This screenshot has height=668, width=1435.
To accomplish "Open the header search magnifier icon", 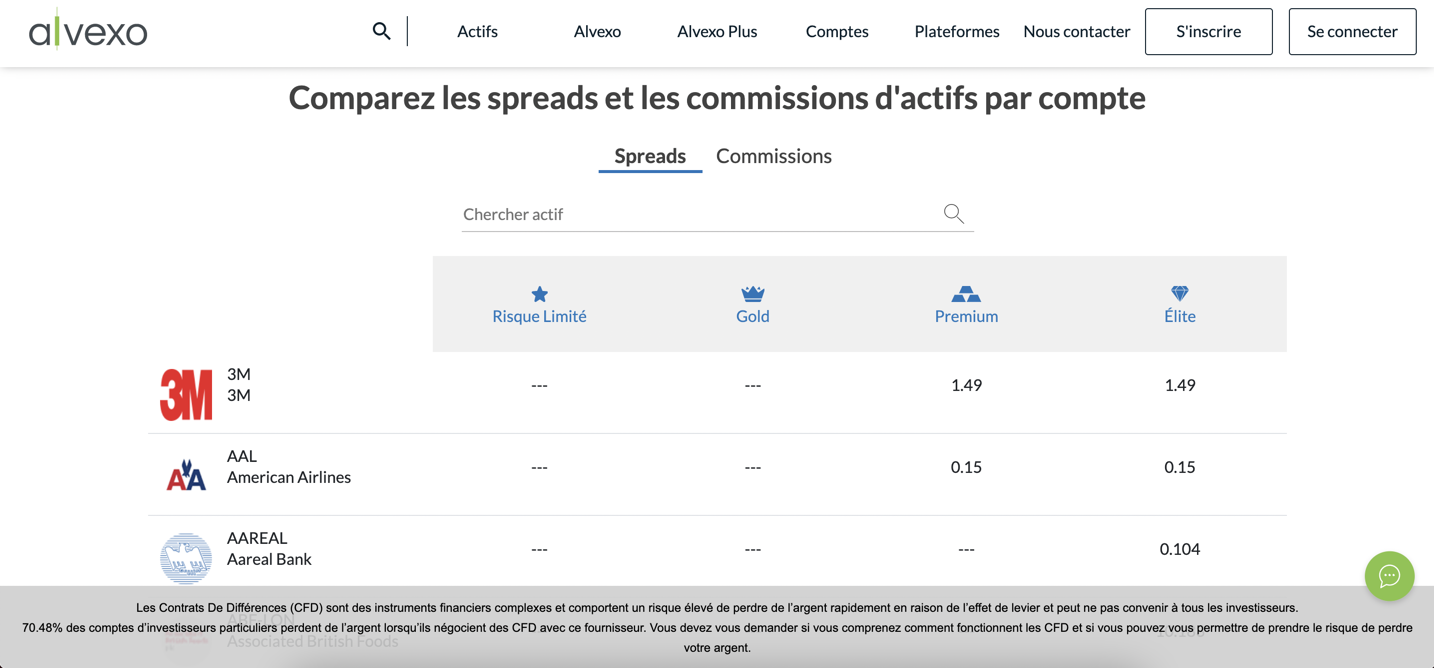I will point(381,31).
